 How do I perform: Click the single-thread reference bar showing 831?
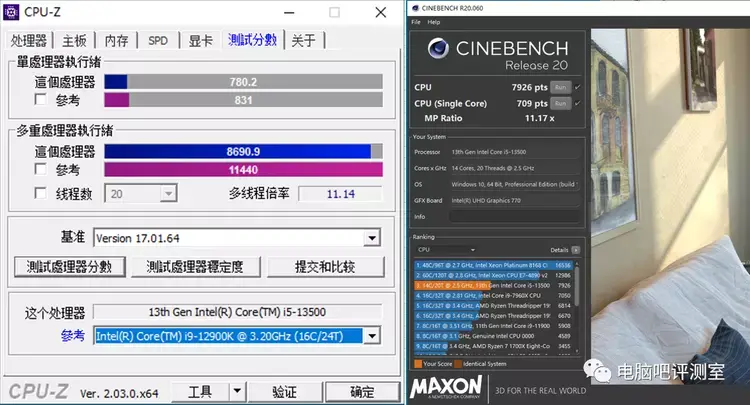(x=243, y=100)
